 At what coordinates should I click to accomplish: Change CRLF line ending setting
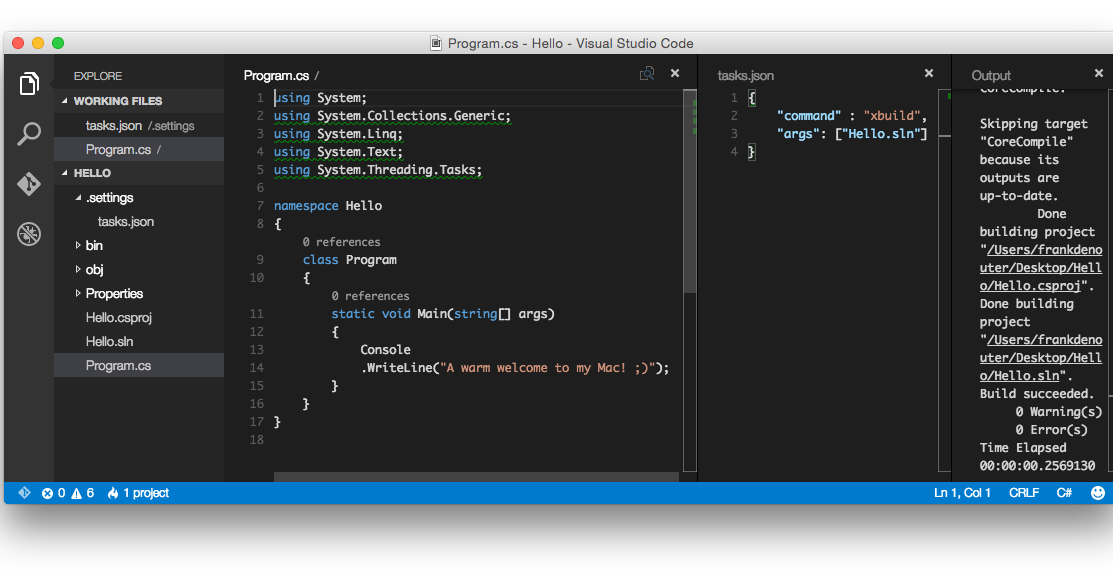(1024, 492)
